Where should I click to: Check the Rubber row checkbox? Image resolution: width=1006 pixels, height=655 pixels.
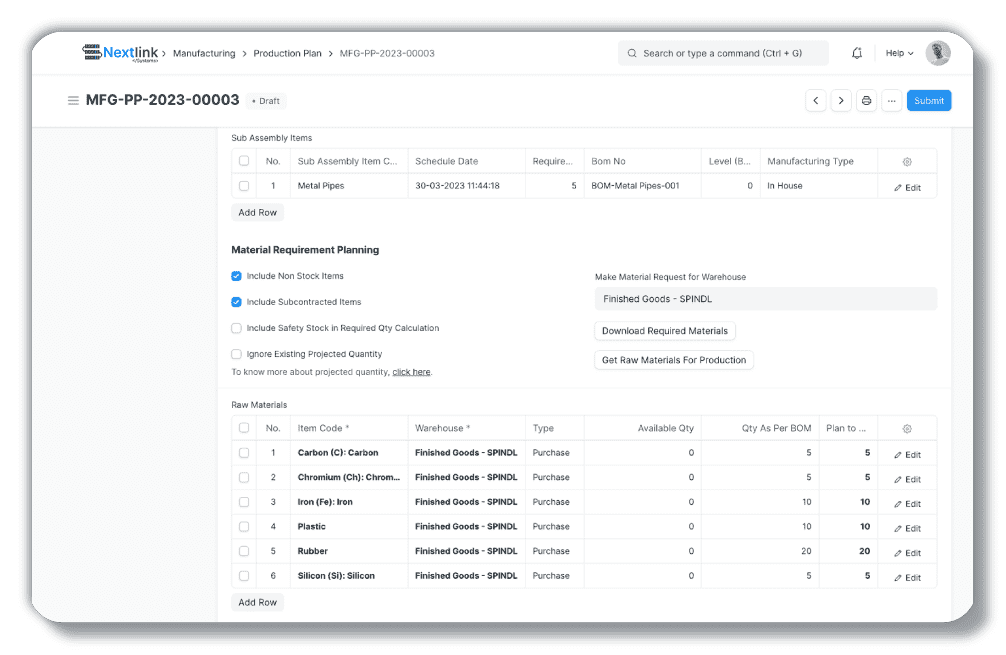[x=244, y=551]
